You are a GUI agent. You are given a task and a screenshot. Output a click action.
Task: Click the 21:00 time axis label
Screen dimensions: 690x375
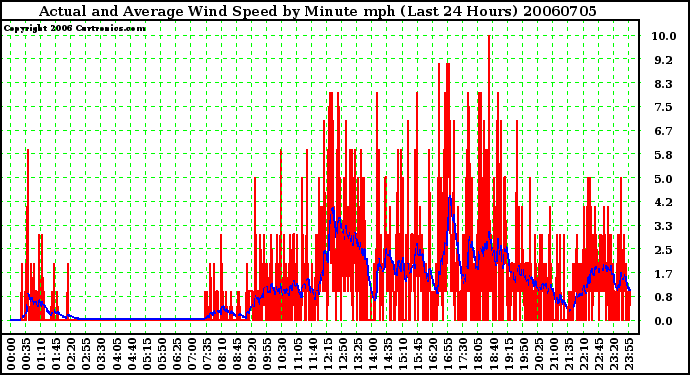point(554,354)
